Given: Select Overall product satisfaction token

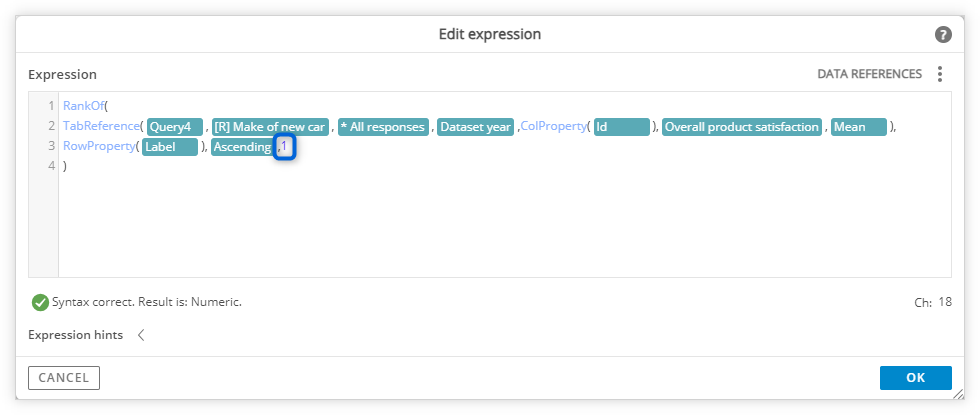Looking at the screenshot, I should 742,127.
